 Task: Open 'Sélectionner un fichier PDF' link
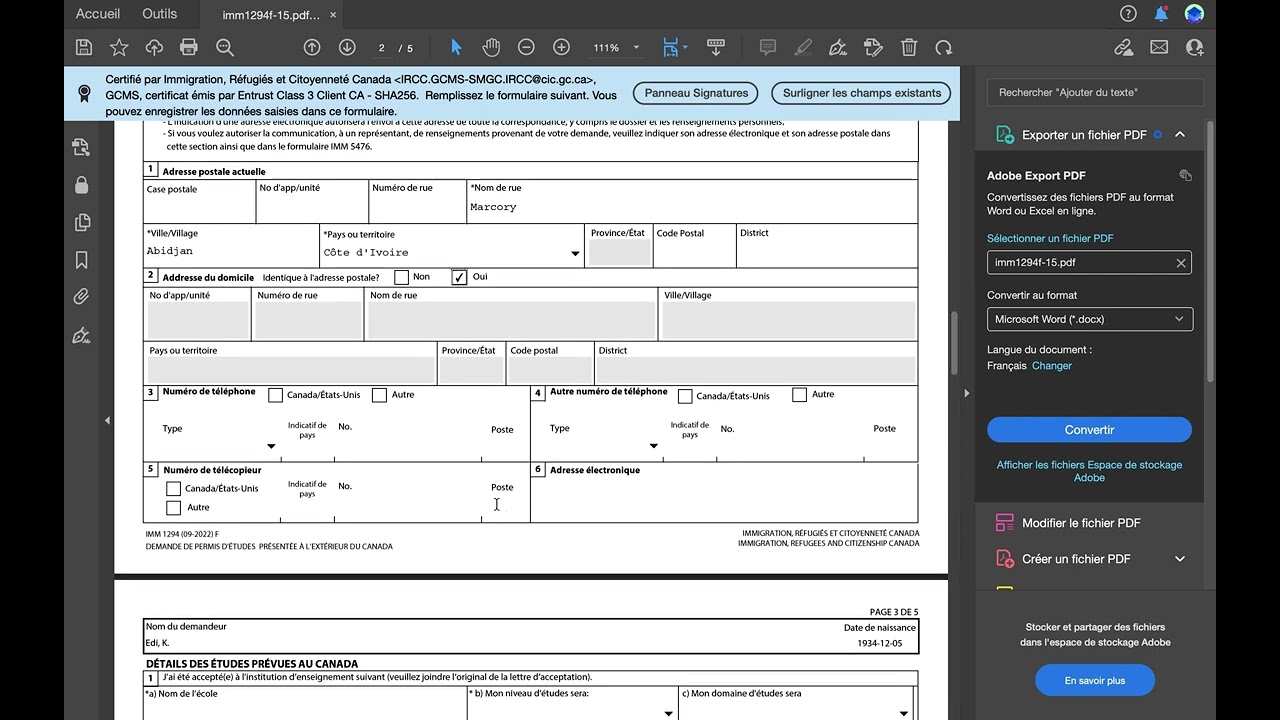(1050, 239)
